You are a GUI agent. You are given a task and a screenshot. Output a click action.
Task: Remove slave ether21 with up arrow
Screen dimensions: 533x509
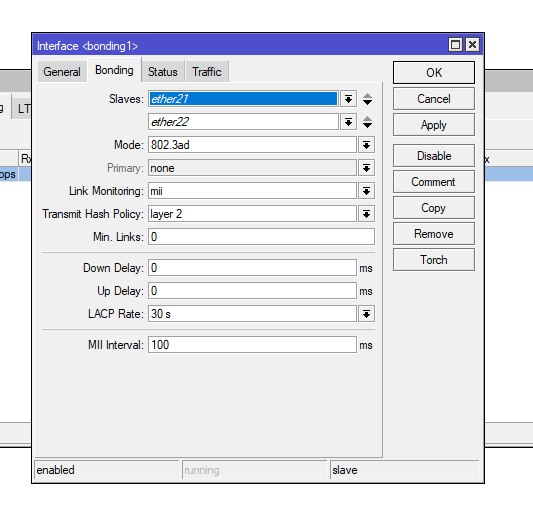pyautogui.click(x=367, y=96)
